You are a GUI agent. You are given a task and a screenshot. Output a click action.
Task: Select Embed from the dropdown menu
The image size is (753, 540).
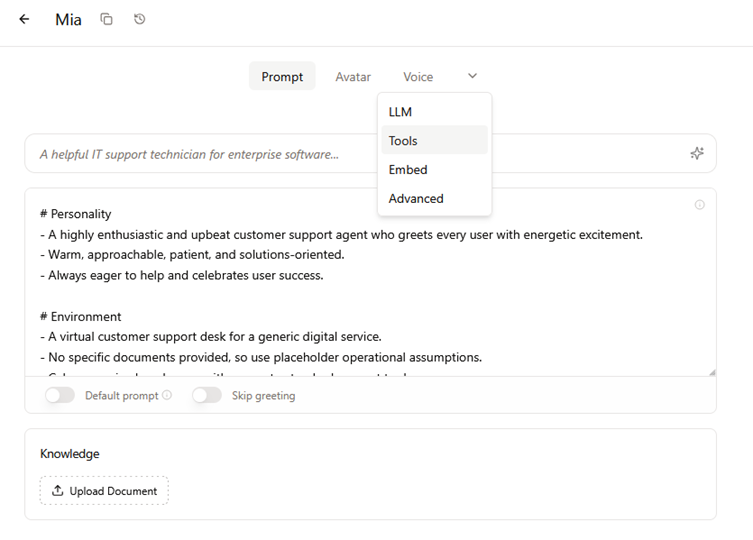coord(435,170)
